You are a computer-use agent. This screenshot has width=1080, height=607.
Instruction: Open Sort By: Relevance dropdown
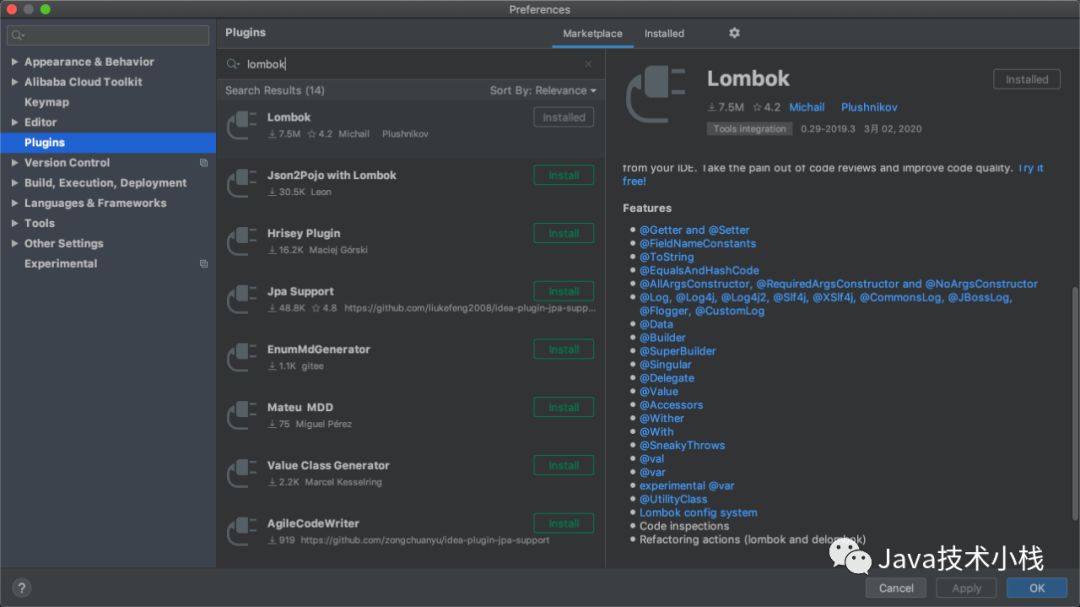pyautogui.click(x=543, y=90)
